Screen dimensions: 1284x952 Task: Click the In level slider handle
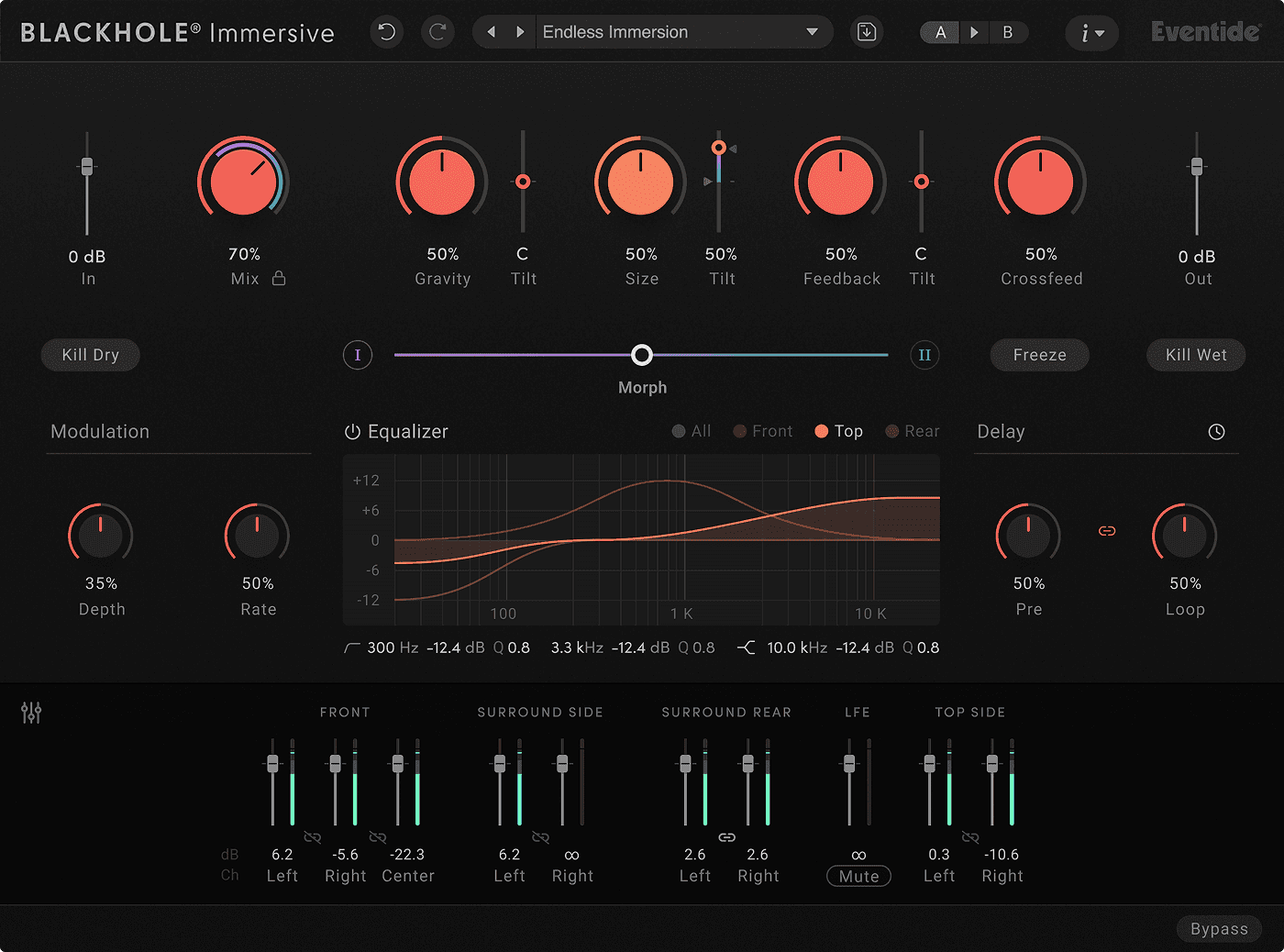(x=87, y=166)
